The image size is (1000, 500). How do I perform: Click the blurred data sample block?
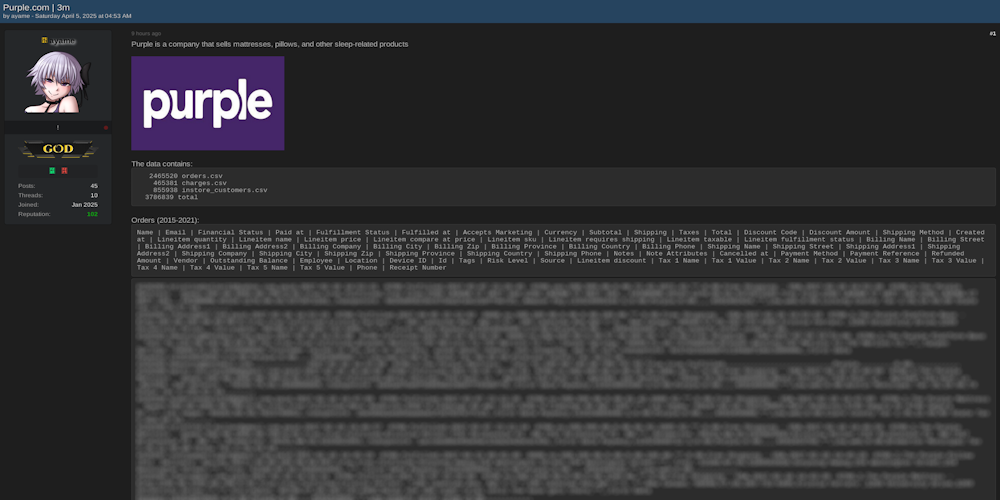click(563, 390)
